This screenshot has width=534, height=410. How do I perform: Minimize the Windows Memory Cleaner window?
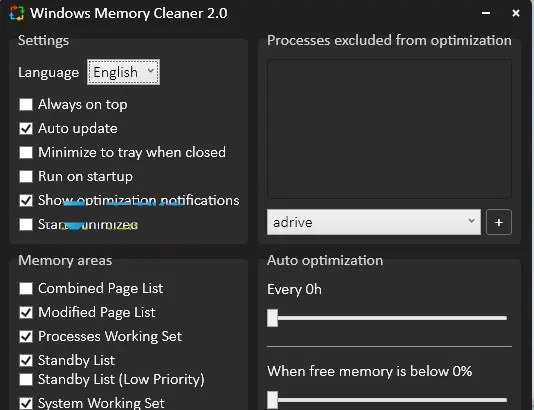pos(486,13)
